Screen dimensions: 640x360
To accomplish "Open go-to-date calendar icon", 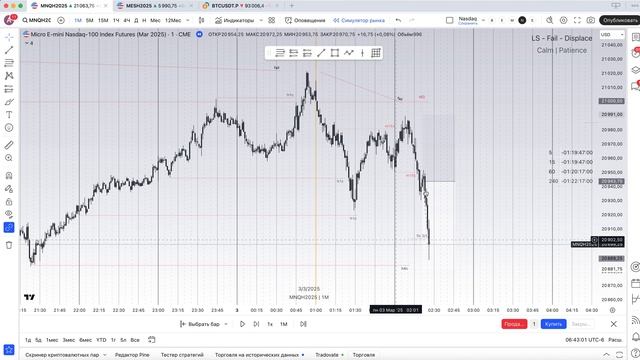I will [151, 340].
